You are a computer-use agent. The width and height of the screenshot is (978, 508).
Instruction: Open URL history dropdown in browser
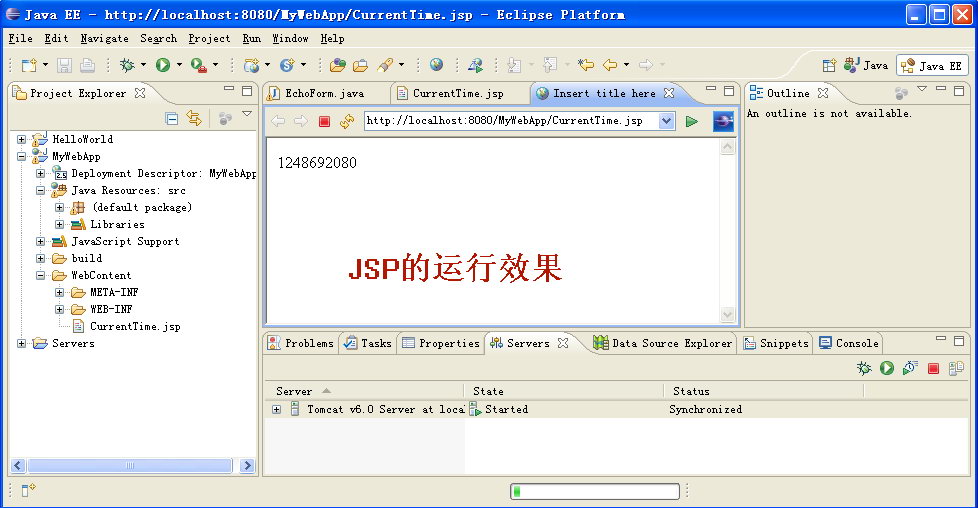coord(666,120)
